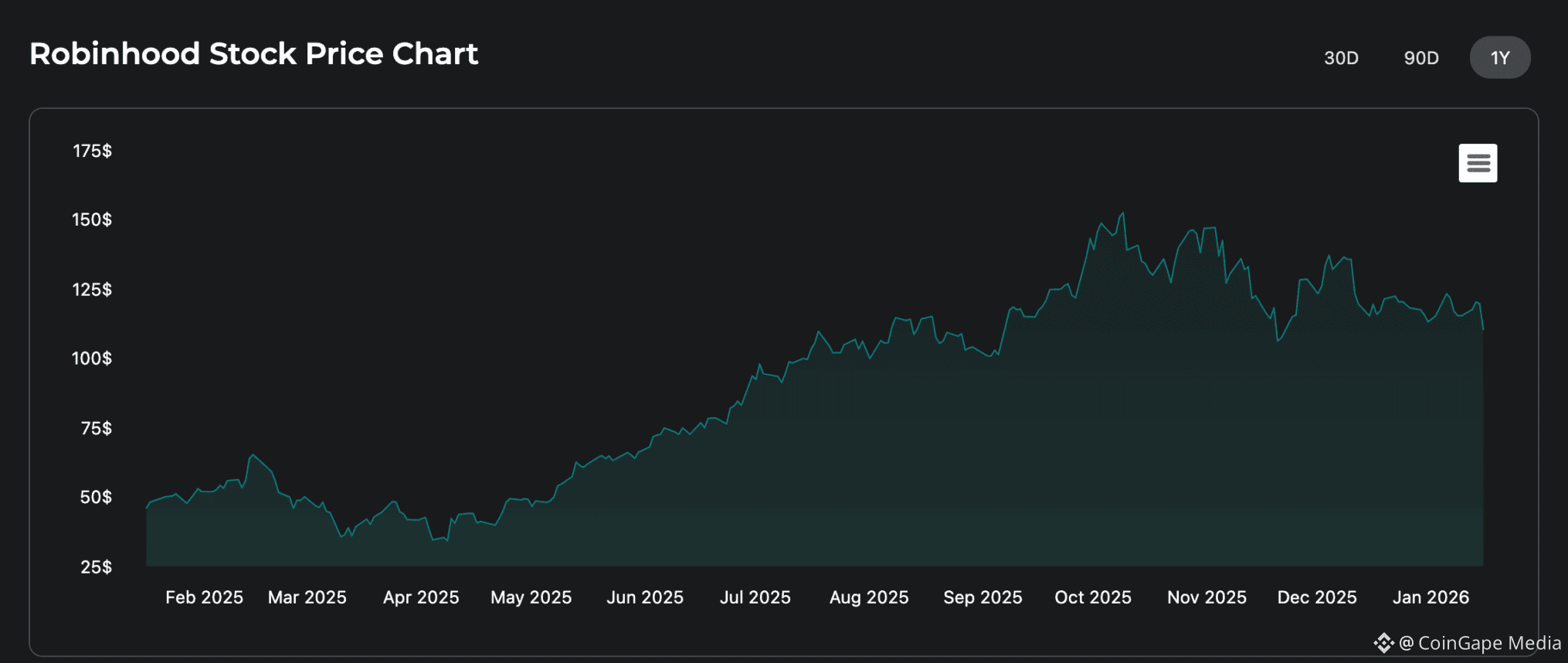
Task: Select the 1Y time range
Action: tap(1499, 58)
